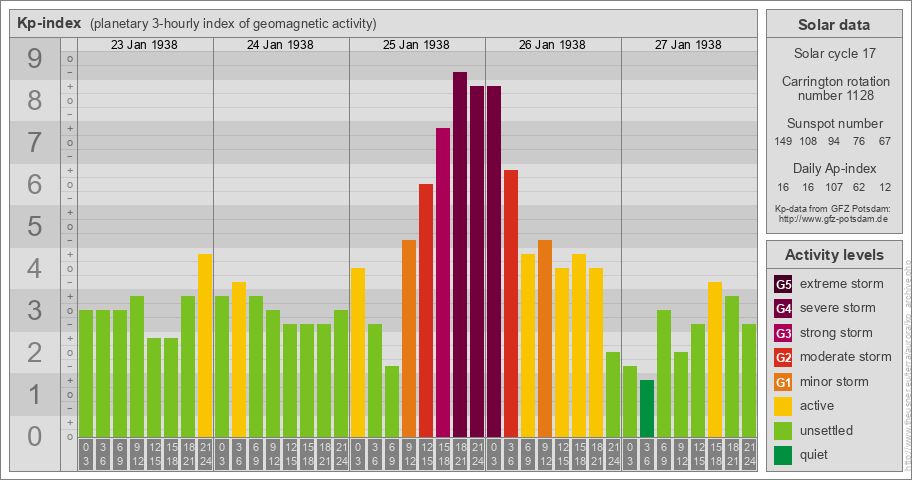Click the sunspot number value 149
912x480 pixels.
pos(783,141)
